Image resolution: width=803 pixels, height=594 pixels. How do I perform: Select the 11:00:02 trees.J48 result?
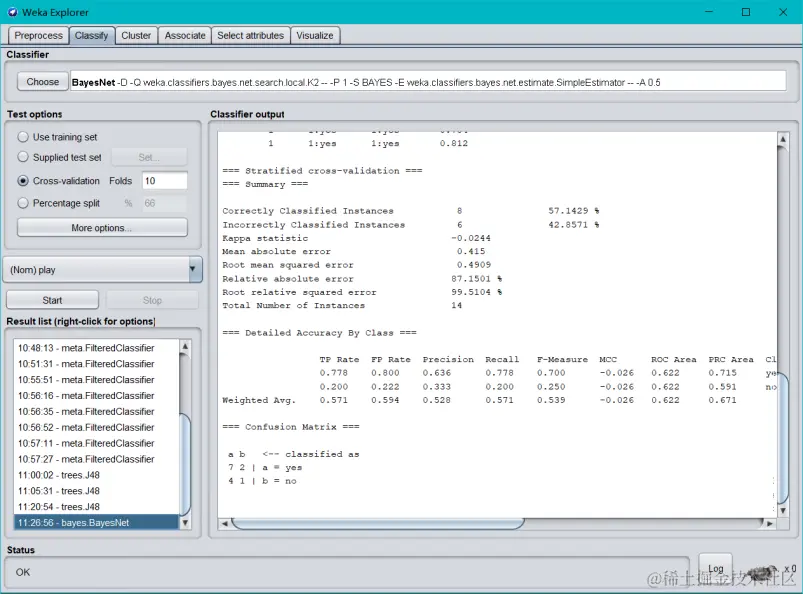pyautogui.click(x=96, y=475)
